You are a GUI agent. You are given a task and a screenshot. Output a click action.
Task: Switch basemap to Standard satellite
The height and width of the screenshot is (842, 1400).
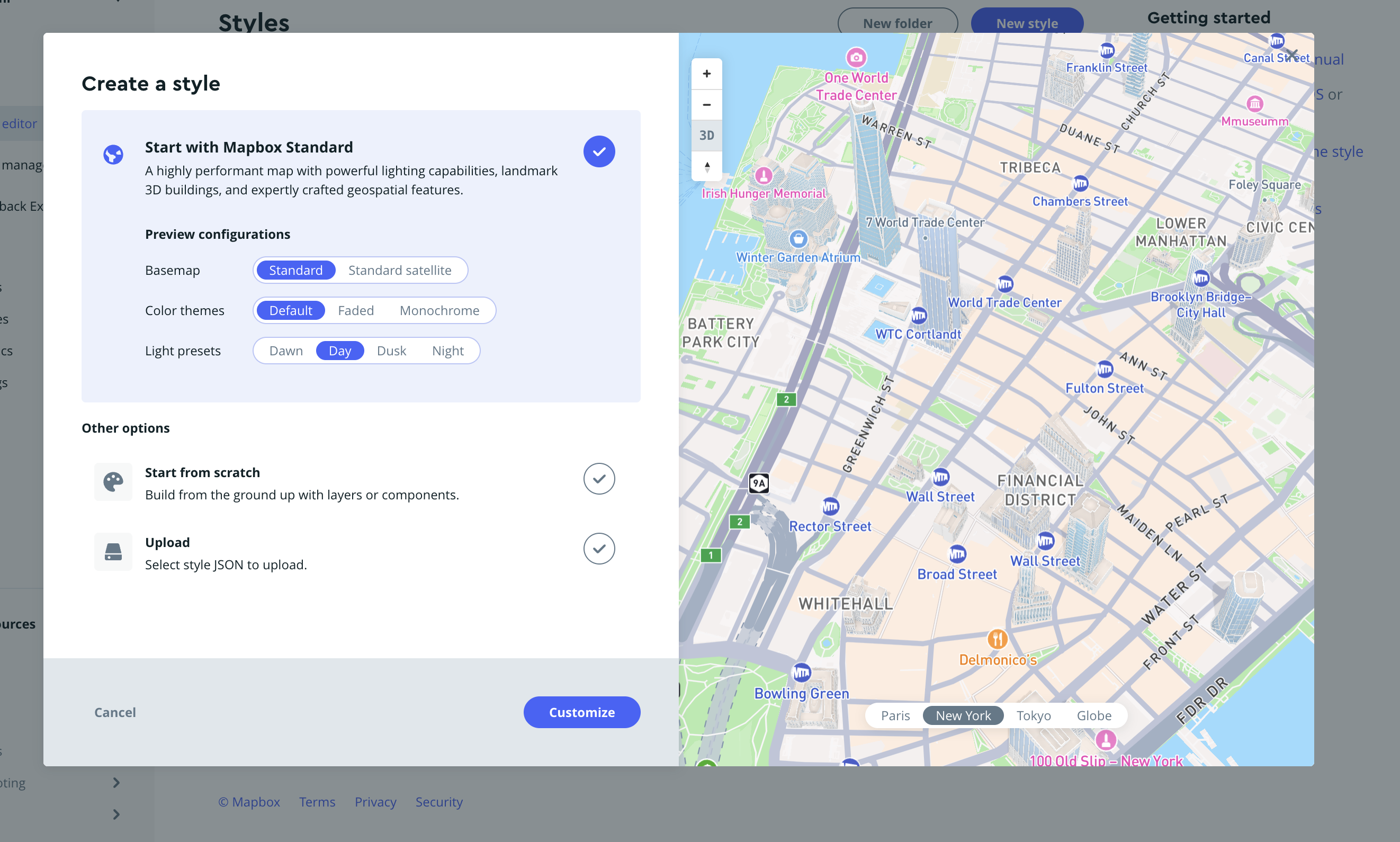(x=399, y=270)
